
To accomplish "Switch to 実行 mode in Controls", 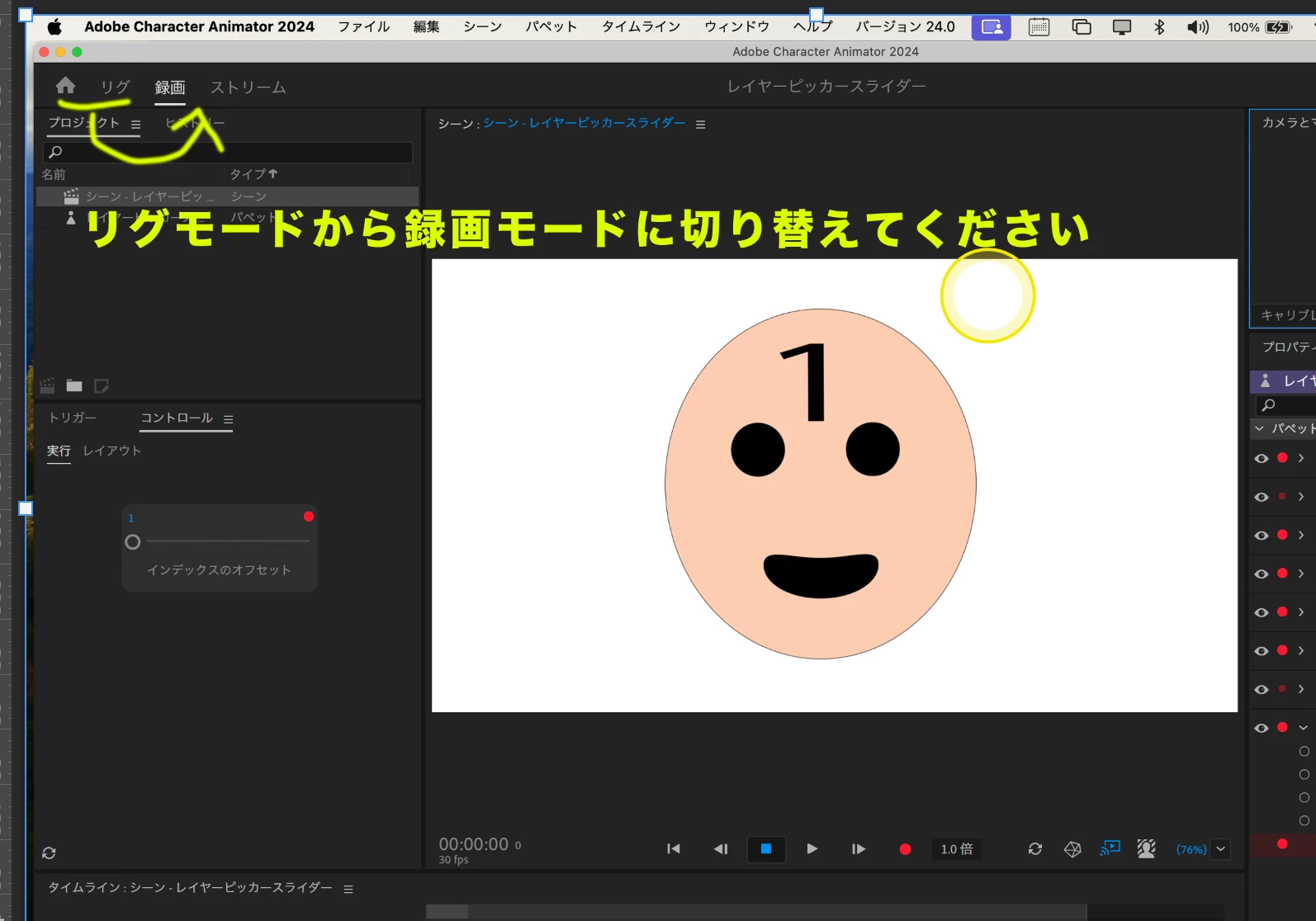I will 59,451.
